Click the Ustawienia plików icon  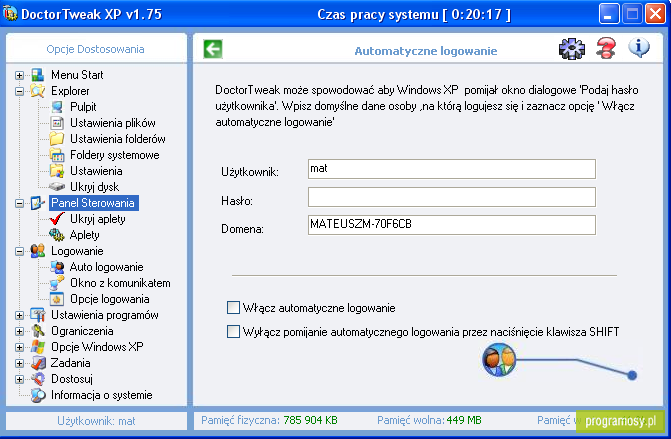point(57,123)
